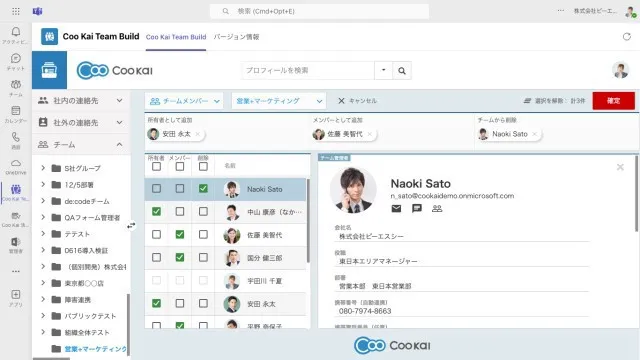Click the magnifier profile search button
Screen dimensions: 640x360
pos(402,71)
